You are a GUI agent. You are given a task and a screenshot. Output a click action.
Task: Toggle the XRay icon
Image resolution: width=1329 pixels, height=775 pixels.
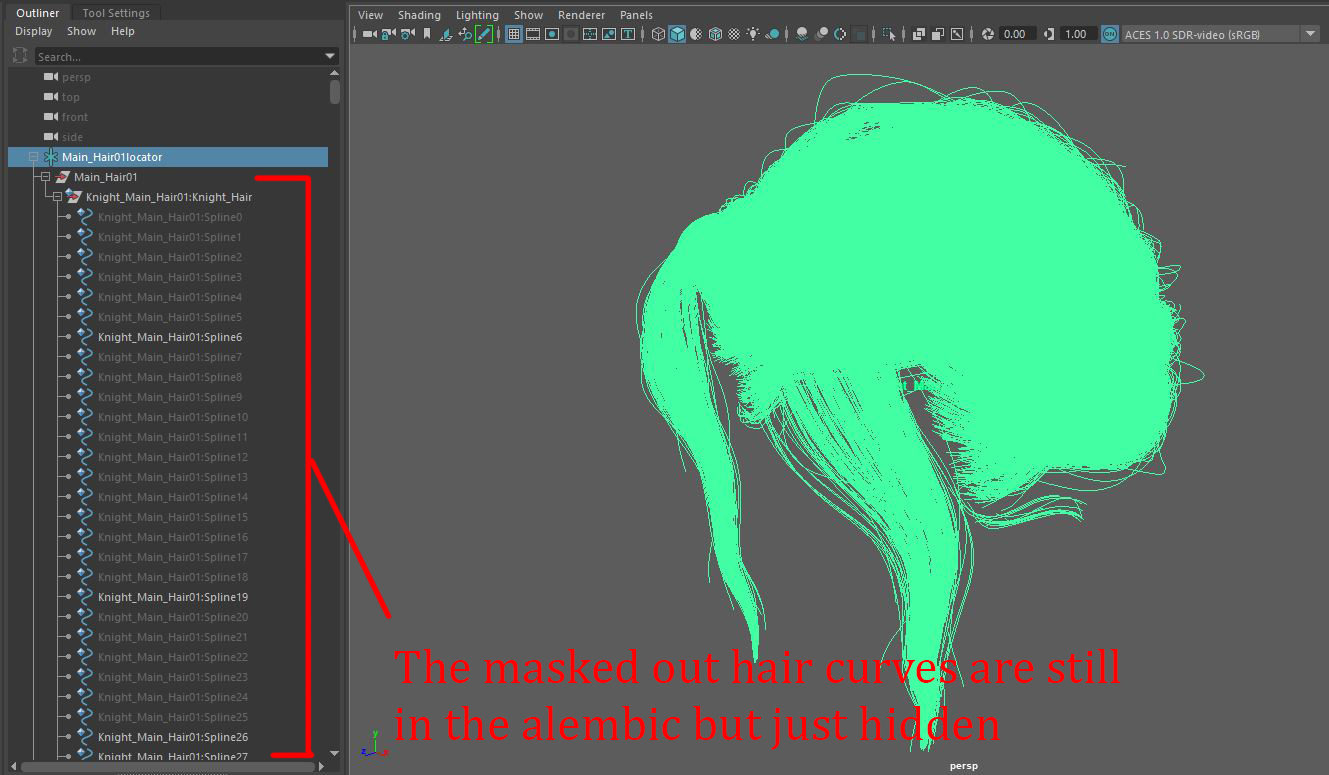coord(919,34)
